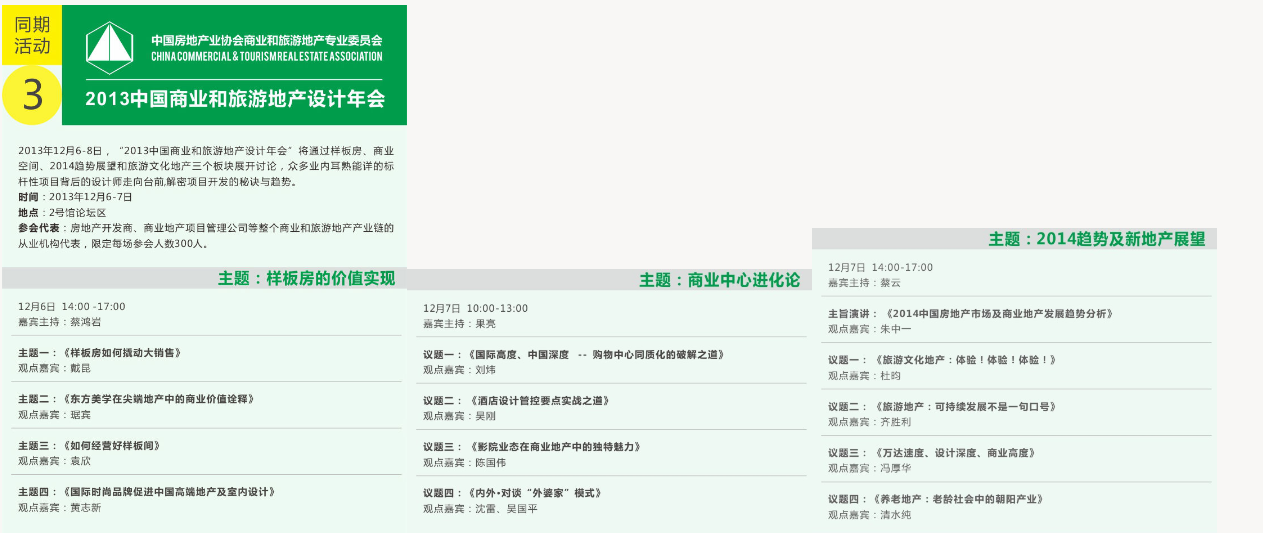Click the 12月7日 10:00-13:00 time entry
1263x533 pixels.
pyautogui.click(x=476, y=308)
